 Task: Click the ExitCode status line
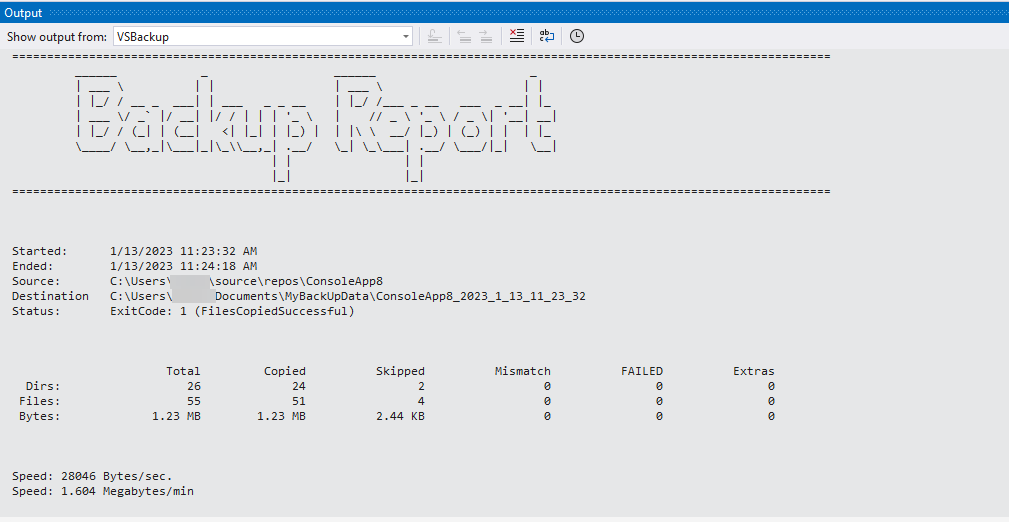click(232, 311)
